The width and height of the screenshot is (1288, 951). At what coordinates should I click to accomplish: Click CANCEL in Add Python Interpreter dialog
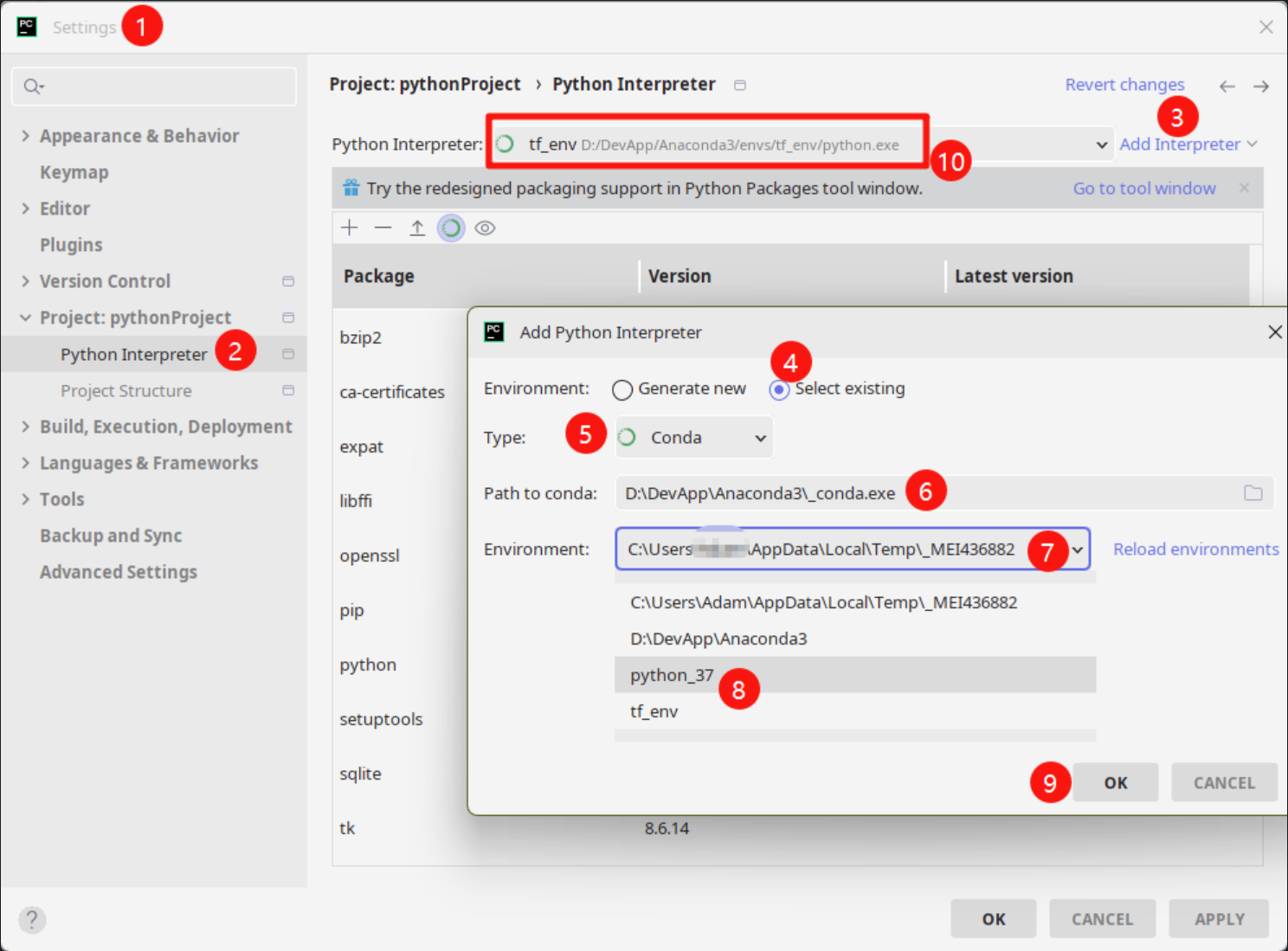click(x=1224, y=782)
